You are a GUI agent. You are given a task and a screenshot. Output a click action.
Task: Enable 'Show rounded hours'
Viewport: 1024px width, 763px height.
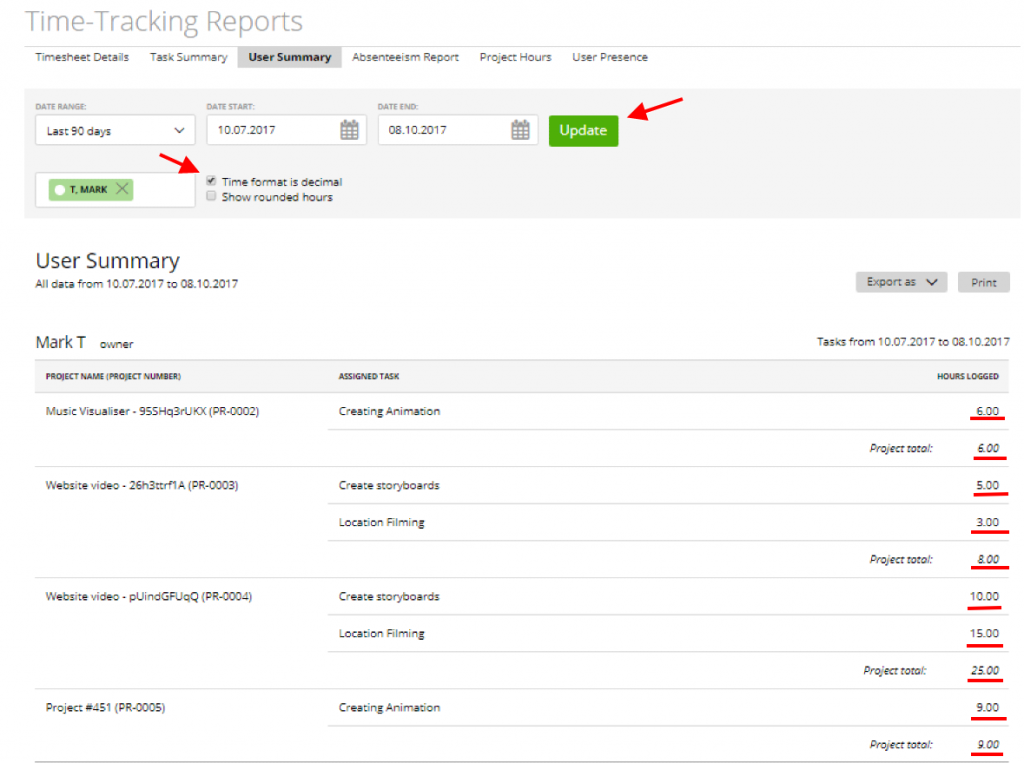coord(211,196)
